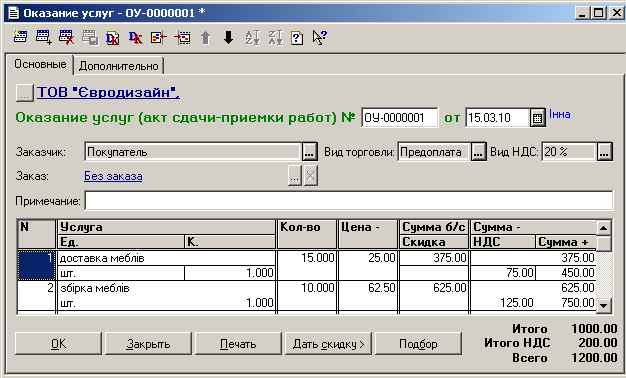The image size is (626, 378).
Task: Click the icon with arrow pointing left into form
Action: (158, 38)
